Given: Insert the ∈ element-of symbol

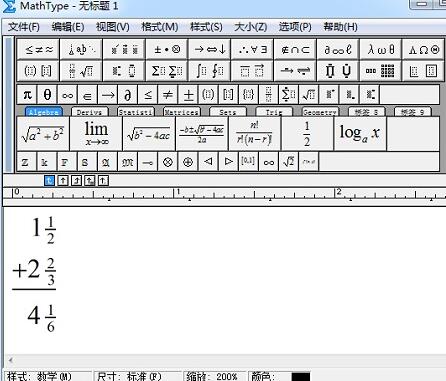Looking at the screenshot, I should tap(87, 95).
